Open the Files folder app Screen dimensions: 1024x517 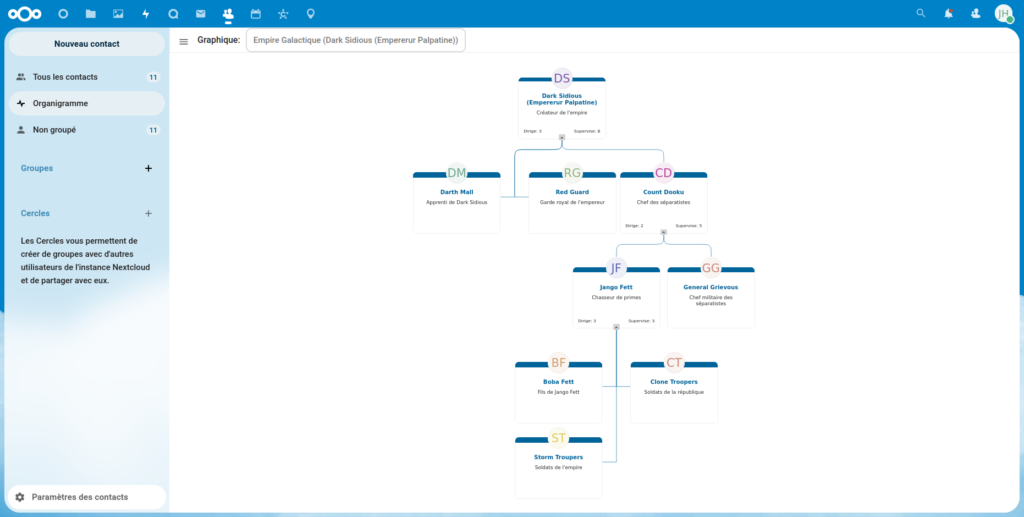coord(91,14)
